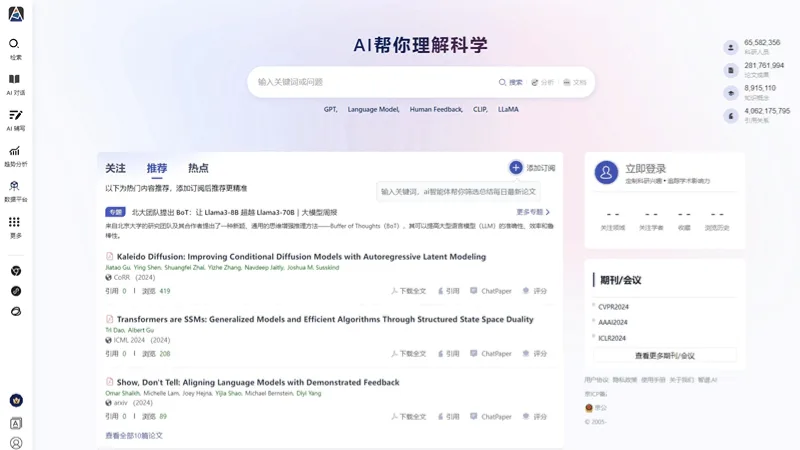The image size is (800, 450).
Task: Open ChatPaper for Show, Don't Tell paper
Action: click(x=490, y=416)
